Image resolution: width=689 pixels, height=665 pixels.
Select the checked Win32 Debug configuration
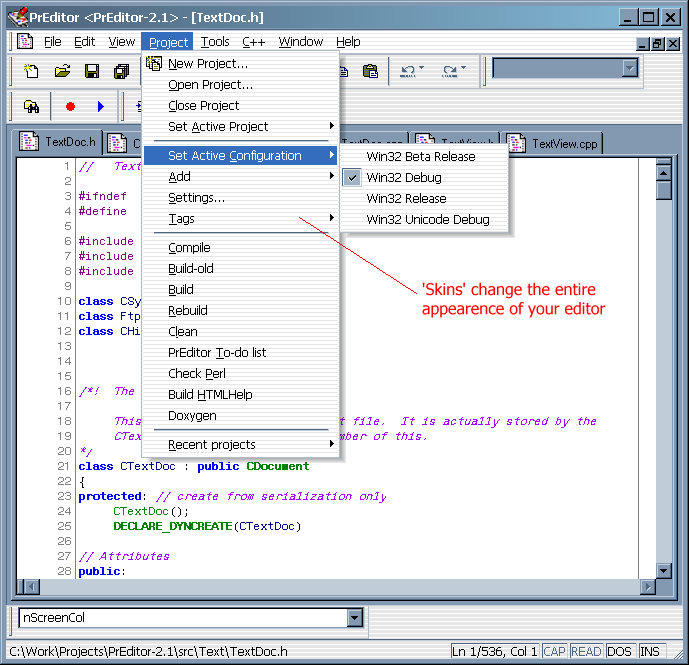point(424,178)
